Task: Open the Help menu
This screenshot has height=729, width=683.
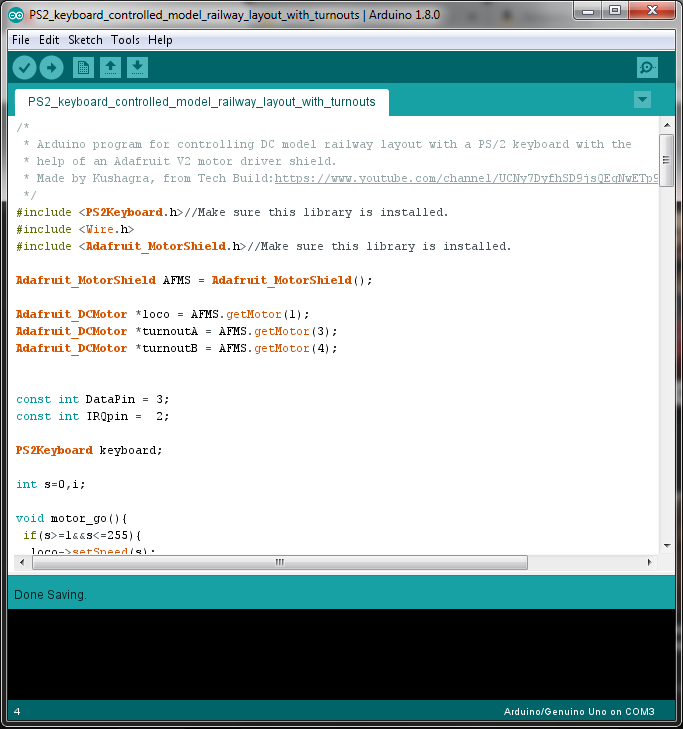Action: (160, 40)
